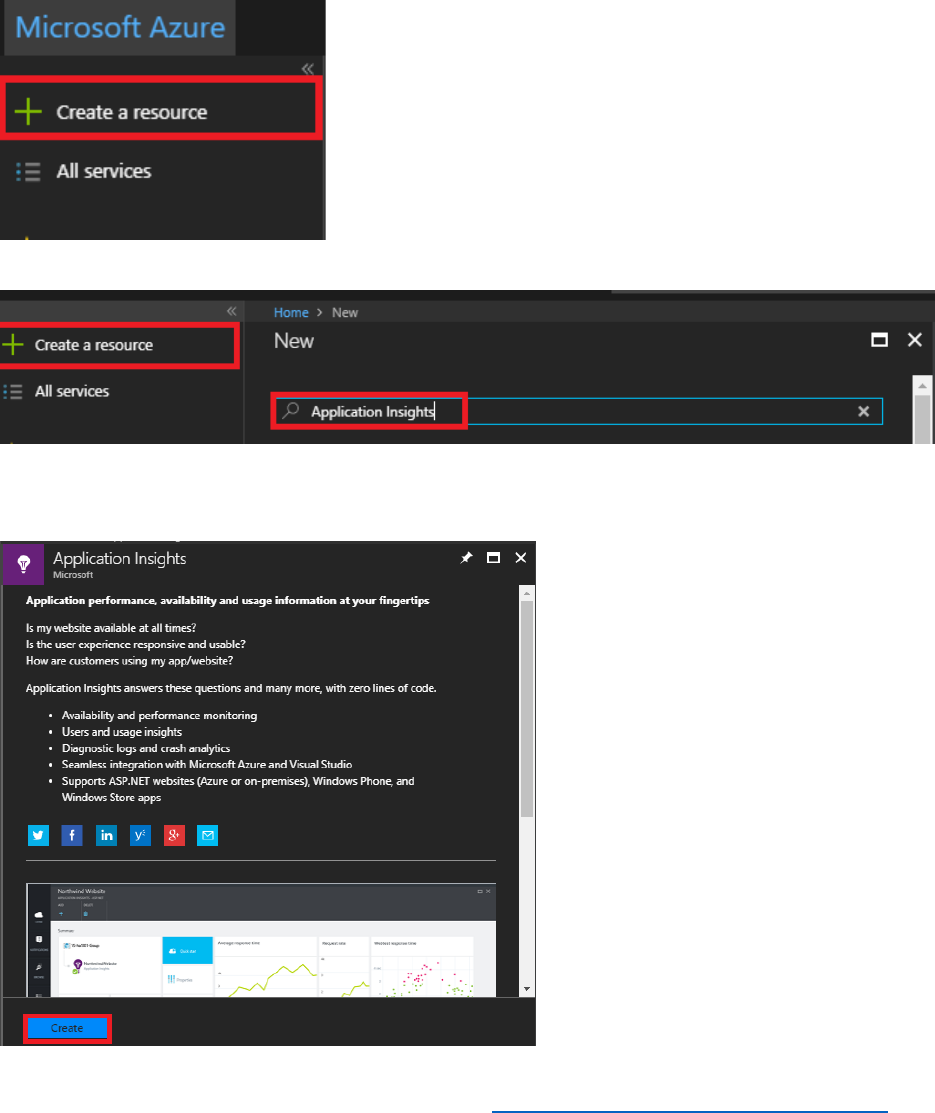
Task: Click the New blade scroll up arrow
Action: (x=922, y=385)
